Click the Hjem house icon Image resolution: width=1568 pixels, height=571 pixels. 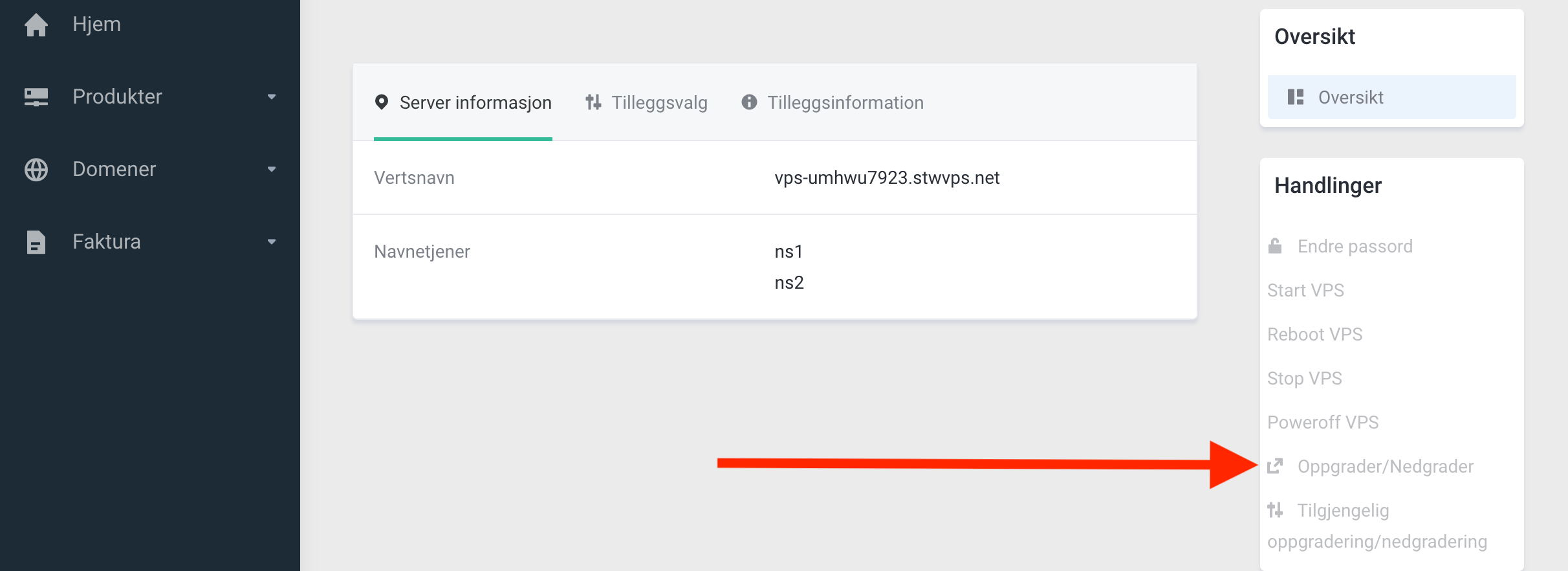pyautogui.click(x=36, y=25)
